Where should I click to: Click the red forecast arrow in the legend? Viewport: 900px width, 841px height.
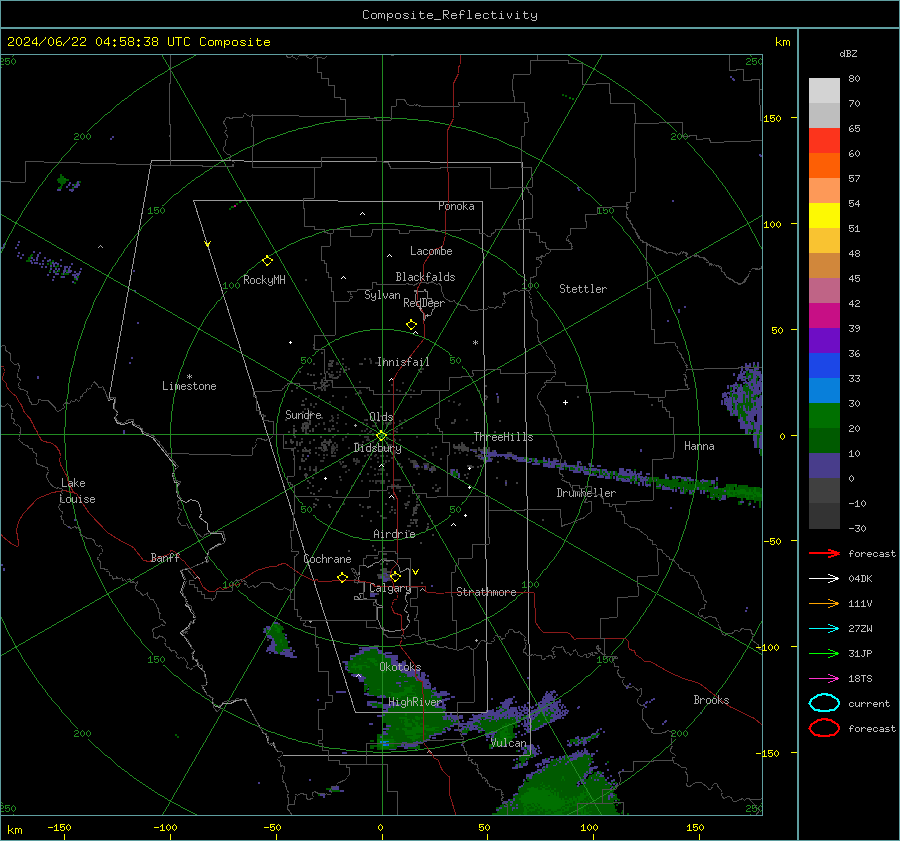tap(824, 553)
